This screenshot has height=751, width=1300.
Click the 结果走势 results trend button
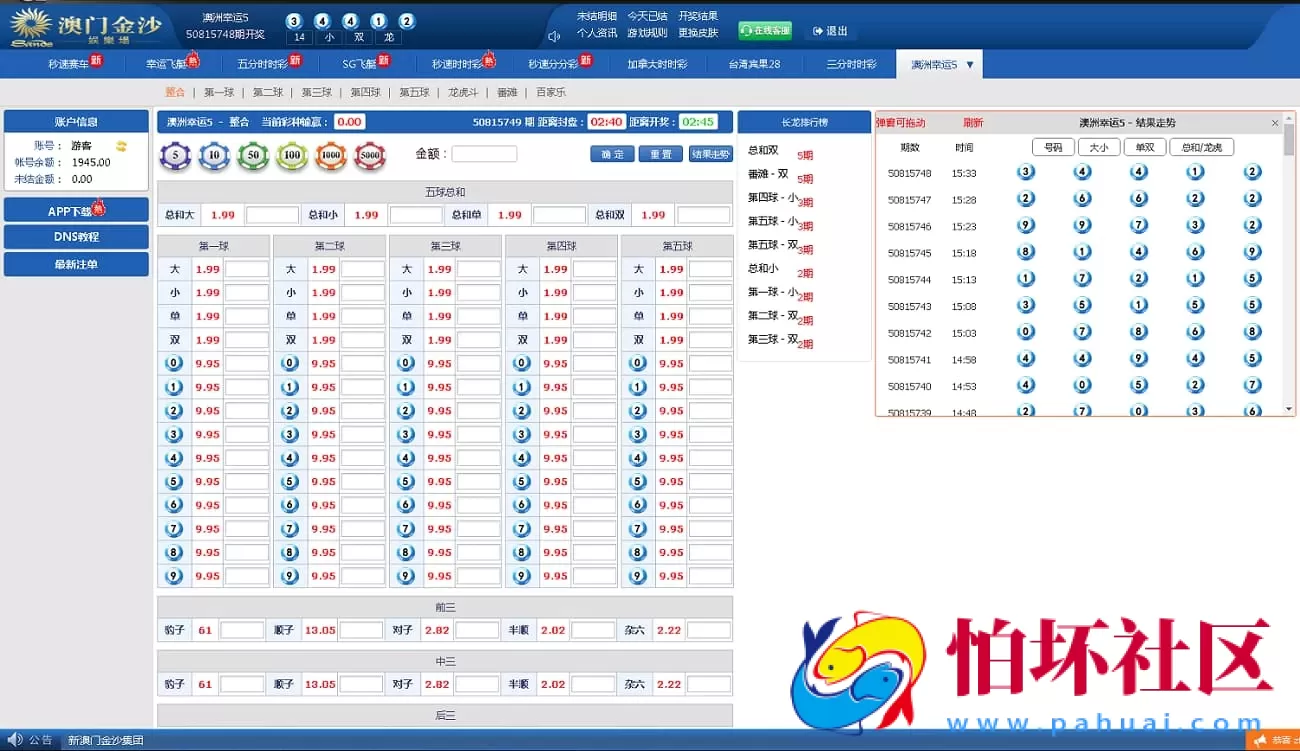[x=710, y=154]
